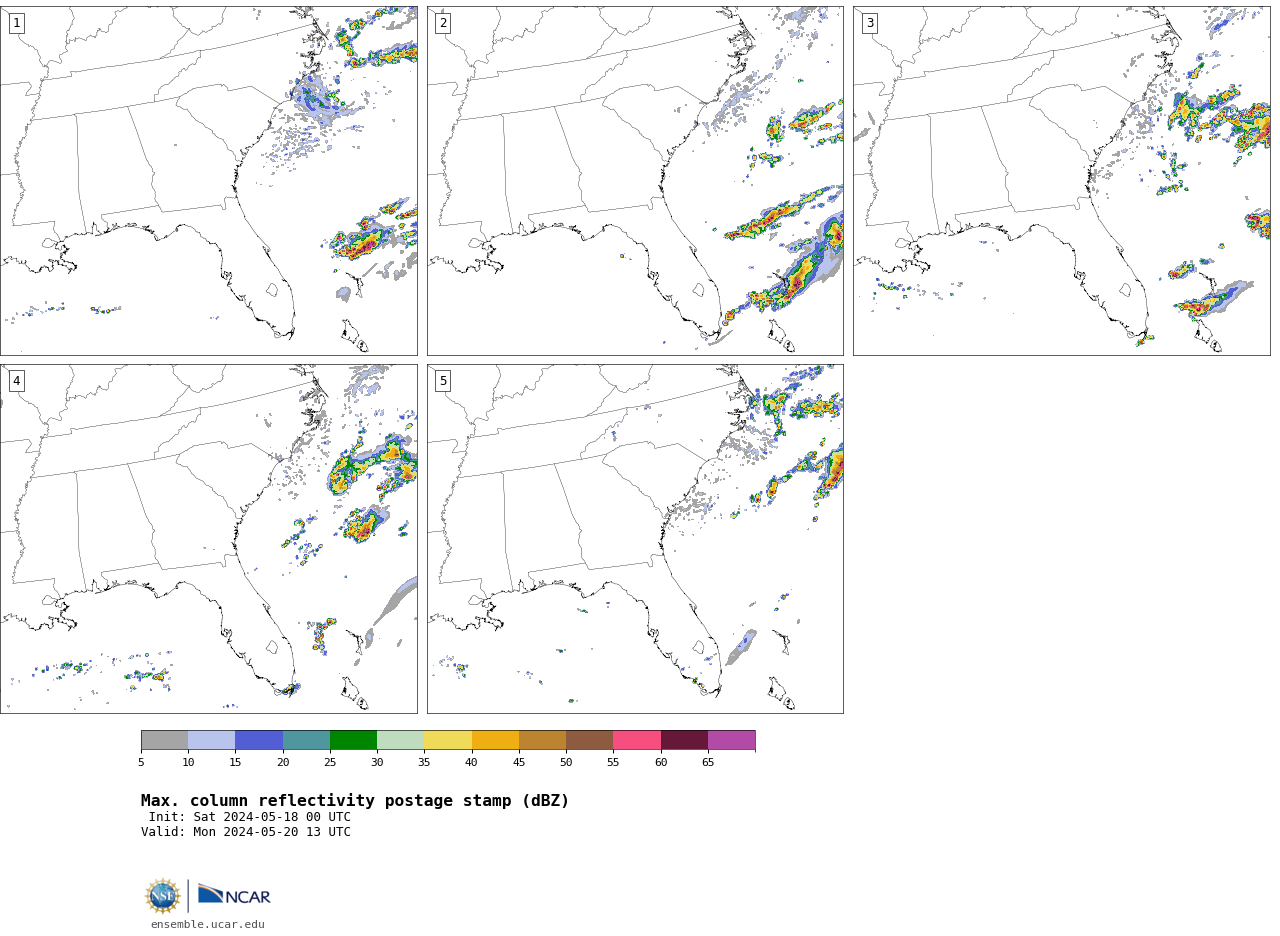Pick the light blue 10-15 dBZ swatch
The width and height of the screenshot is (1280, 936).
(x=212, y=740)
